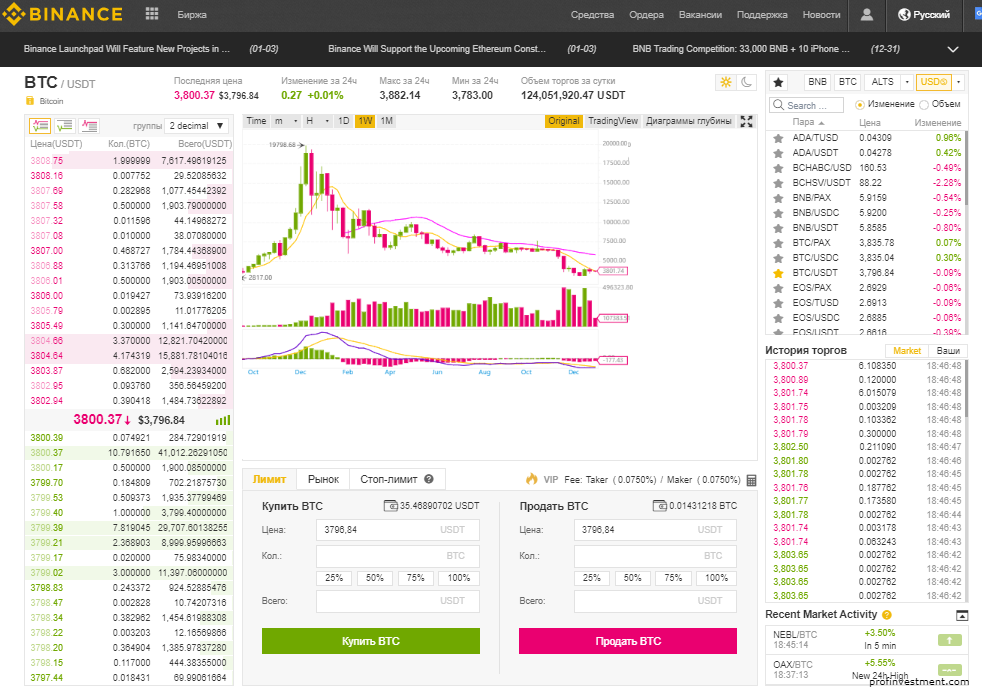The height and width of the screenshot is (691, 982).
Task: Select the 1W chart interval
Action: click(x=365, y=121)
